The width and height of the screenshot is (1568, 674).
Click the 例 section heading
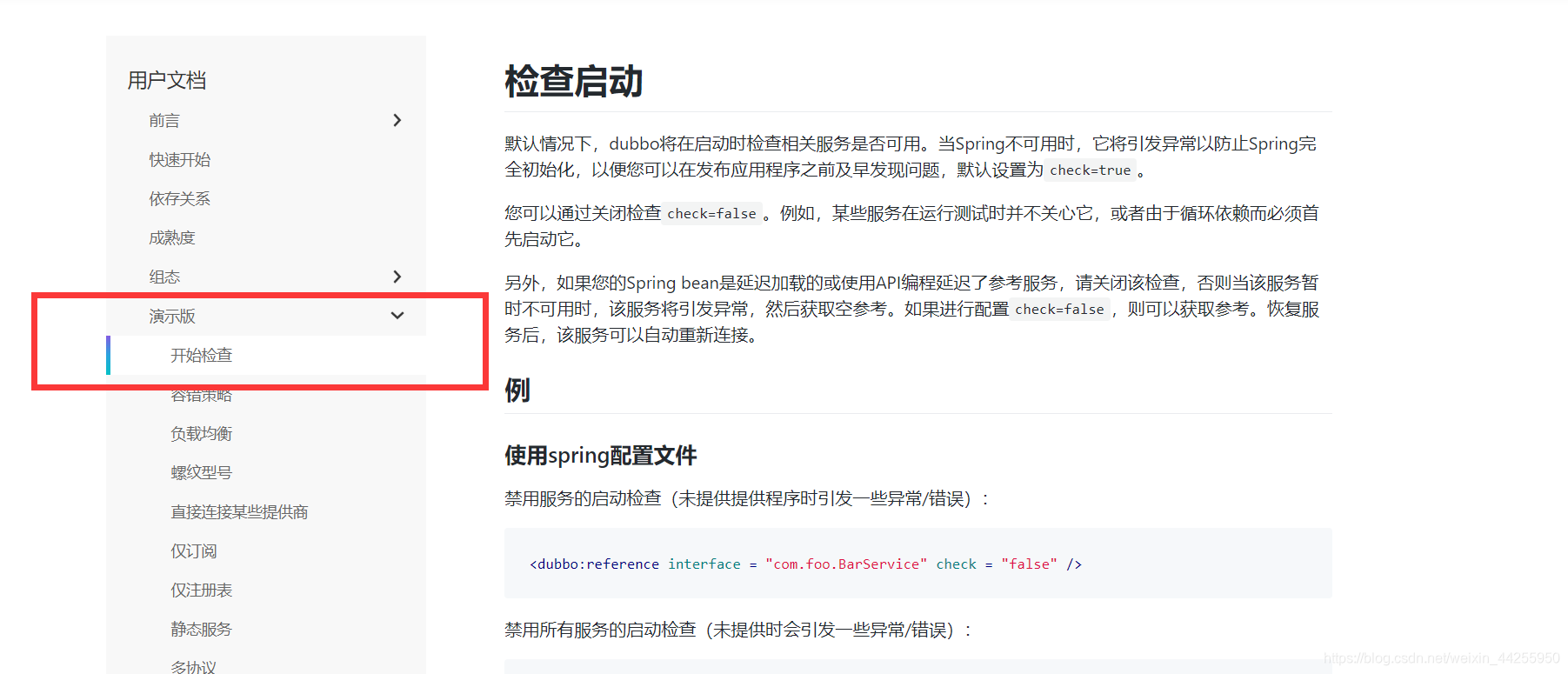coord(517,390)
